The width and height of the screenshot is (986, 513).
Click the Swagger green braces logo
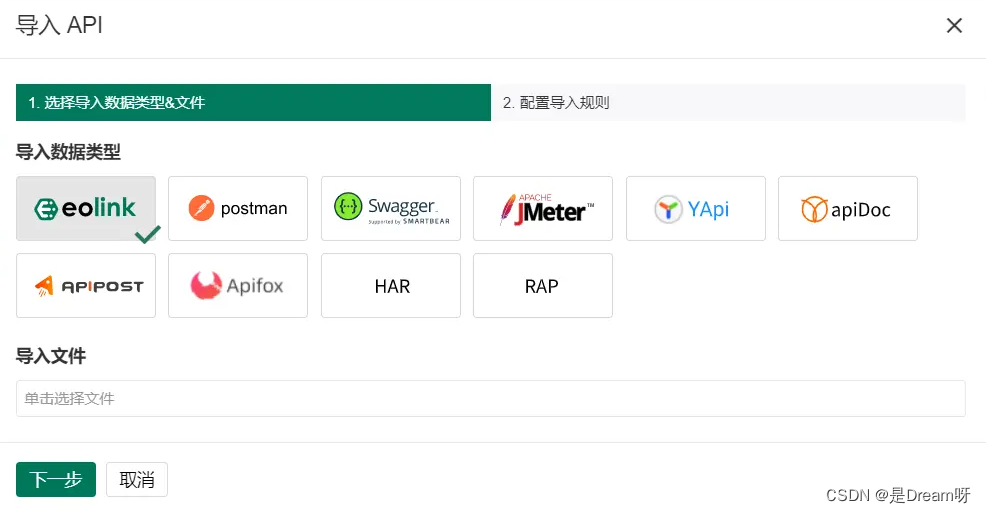click(347, 207)
